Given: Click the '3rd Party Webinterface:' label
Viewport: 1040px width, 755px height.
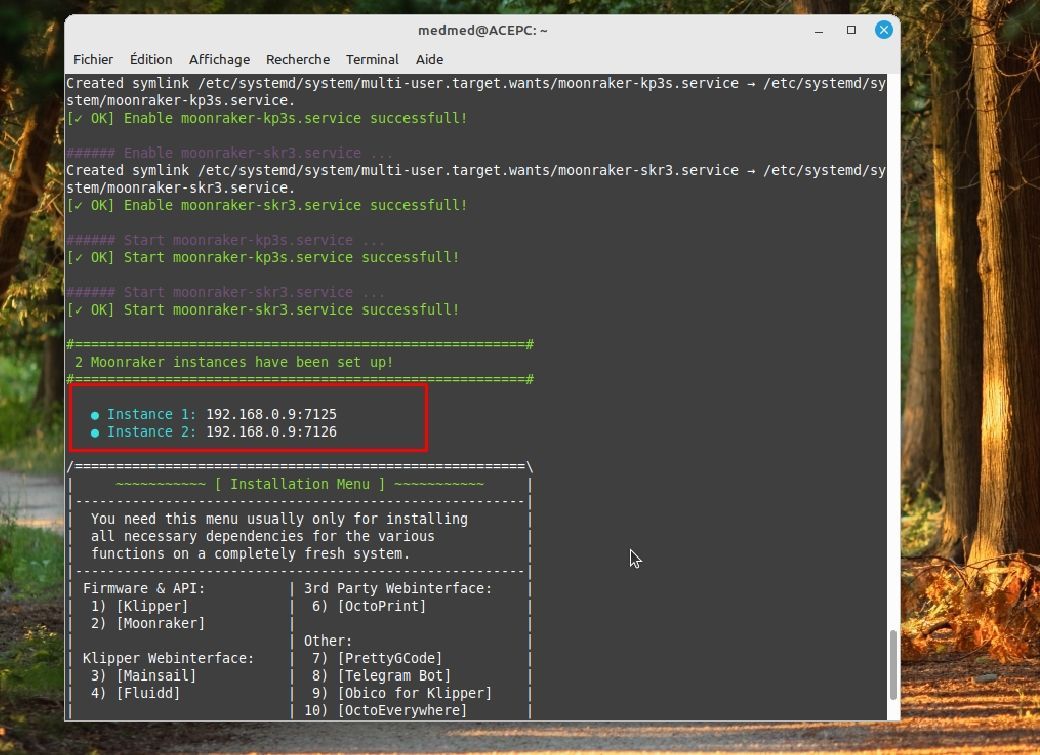Looking at the screenshot, I should (398, 588).
